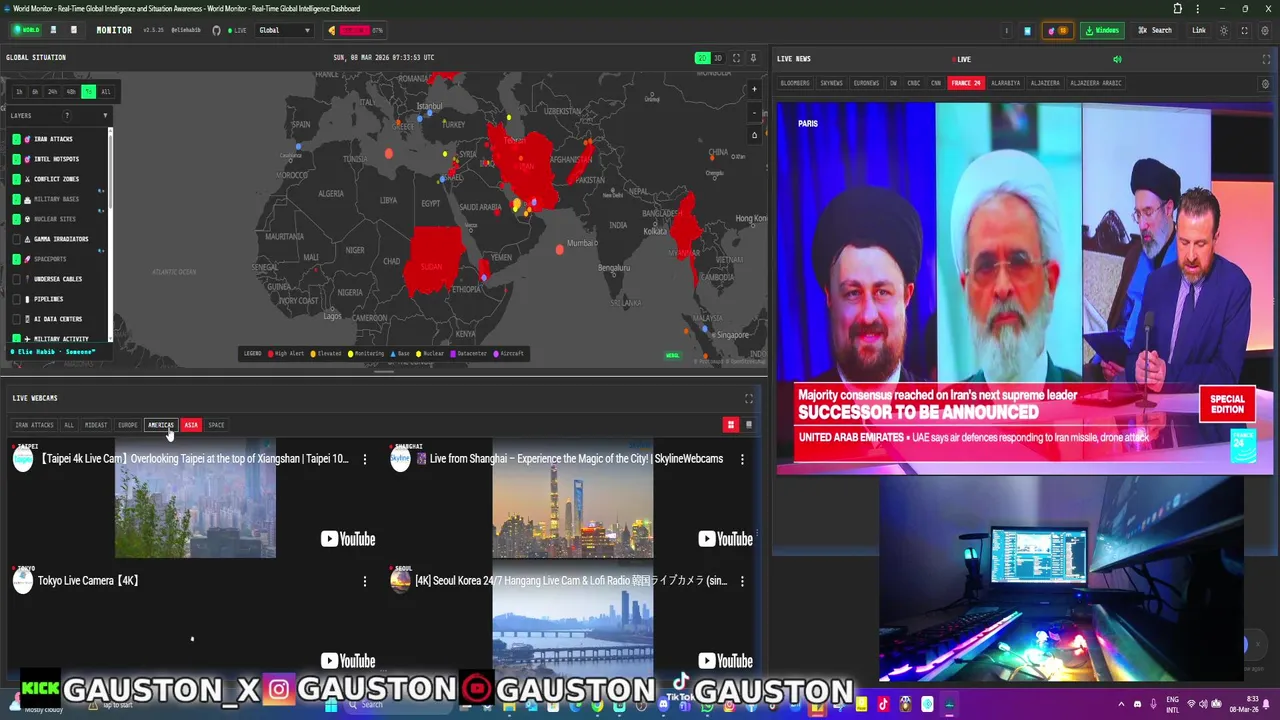Toggle Intel Hotspots layer checkbox

16,159
